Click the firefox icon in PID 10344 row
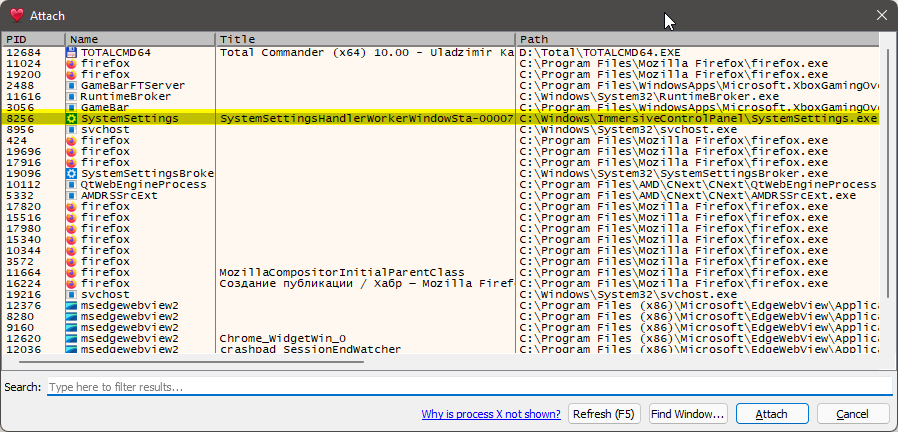 click(x=72, y=250)
